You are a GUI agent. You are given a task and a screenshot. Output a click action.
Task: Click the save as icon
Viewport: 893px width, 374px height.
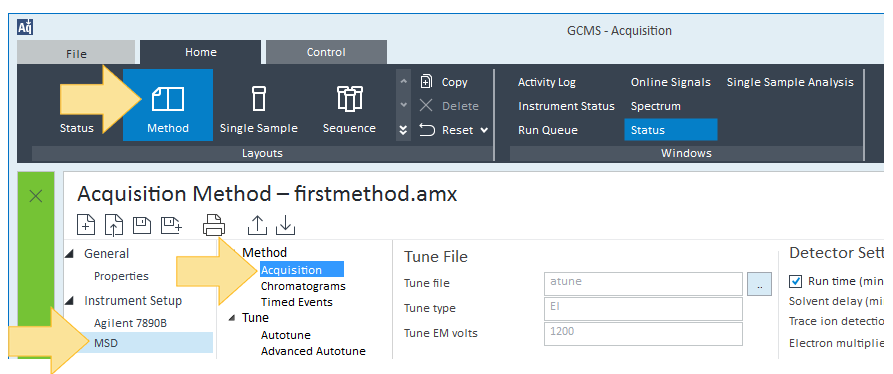click(171, 225)
